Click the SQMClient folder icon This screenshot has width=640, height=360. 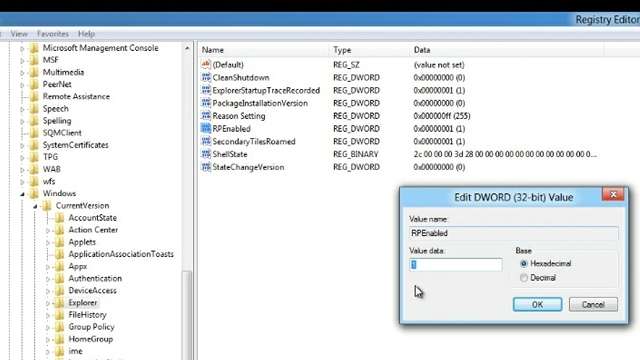coord(34,133)
